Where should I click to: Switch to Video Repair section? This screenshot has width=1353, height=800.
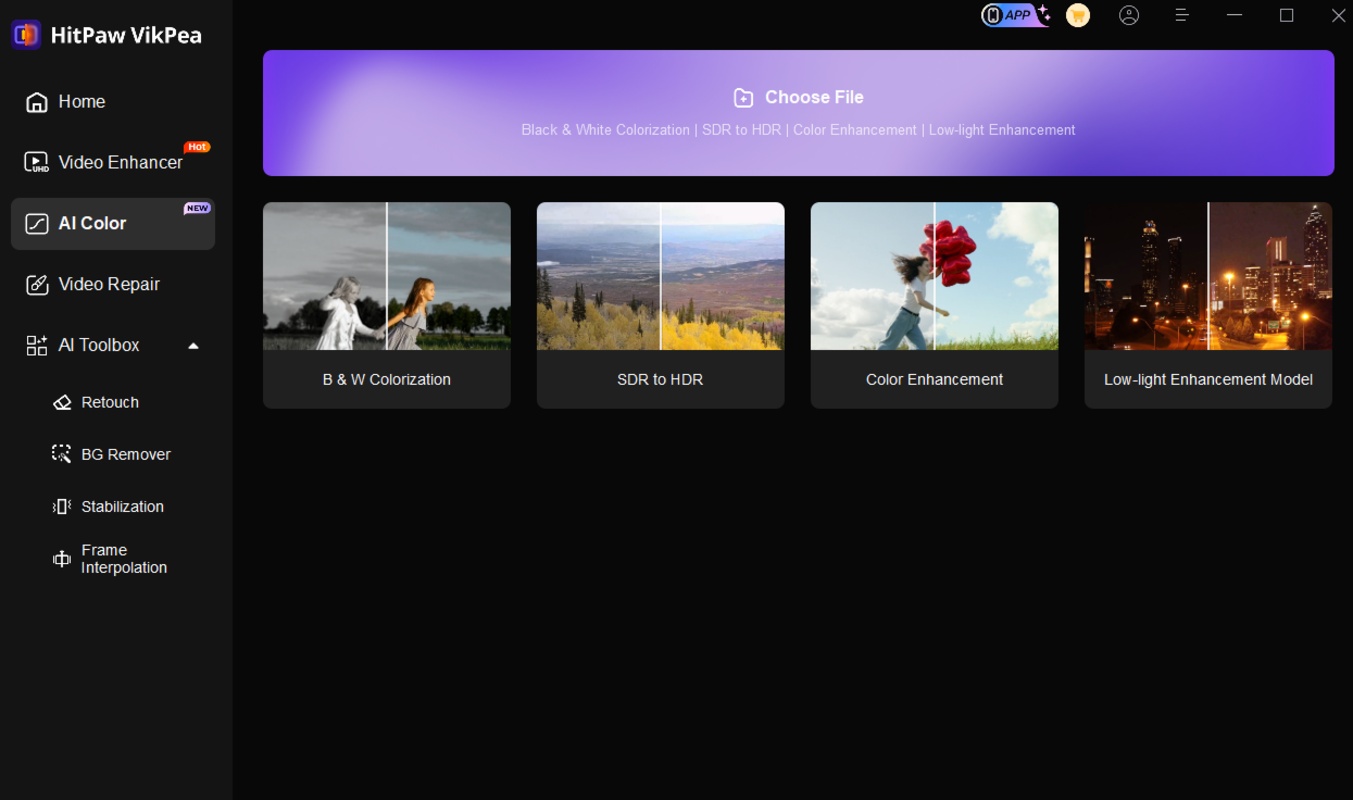[108, 284]
